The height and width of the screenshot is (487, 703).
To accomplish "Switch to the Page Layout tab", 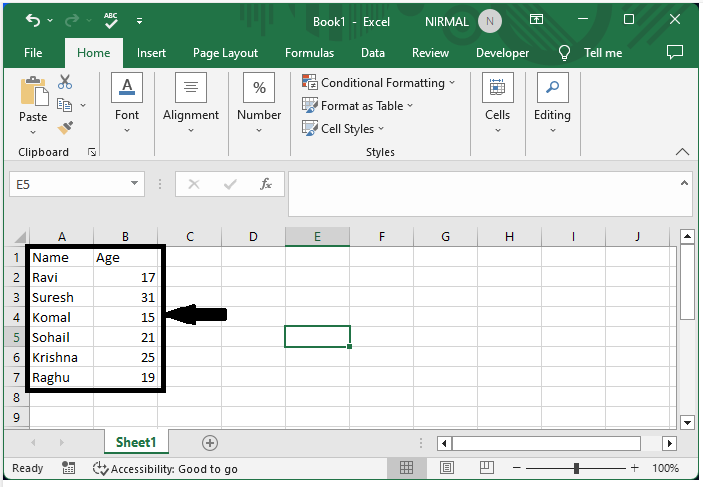I will pyautogui.click(x=225, y=53).
